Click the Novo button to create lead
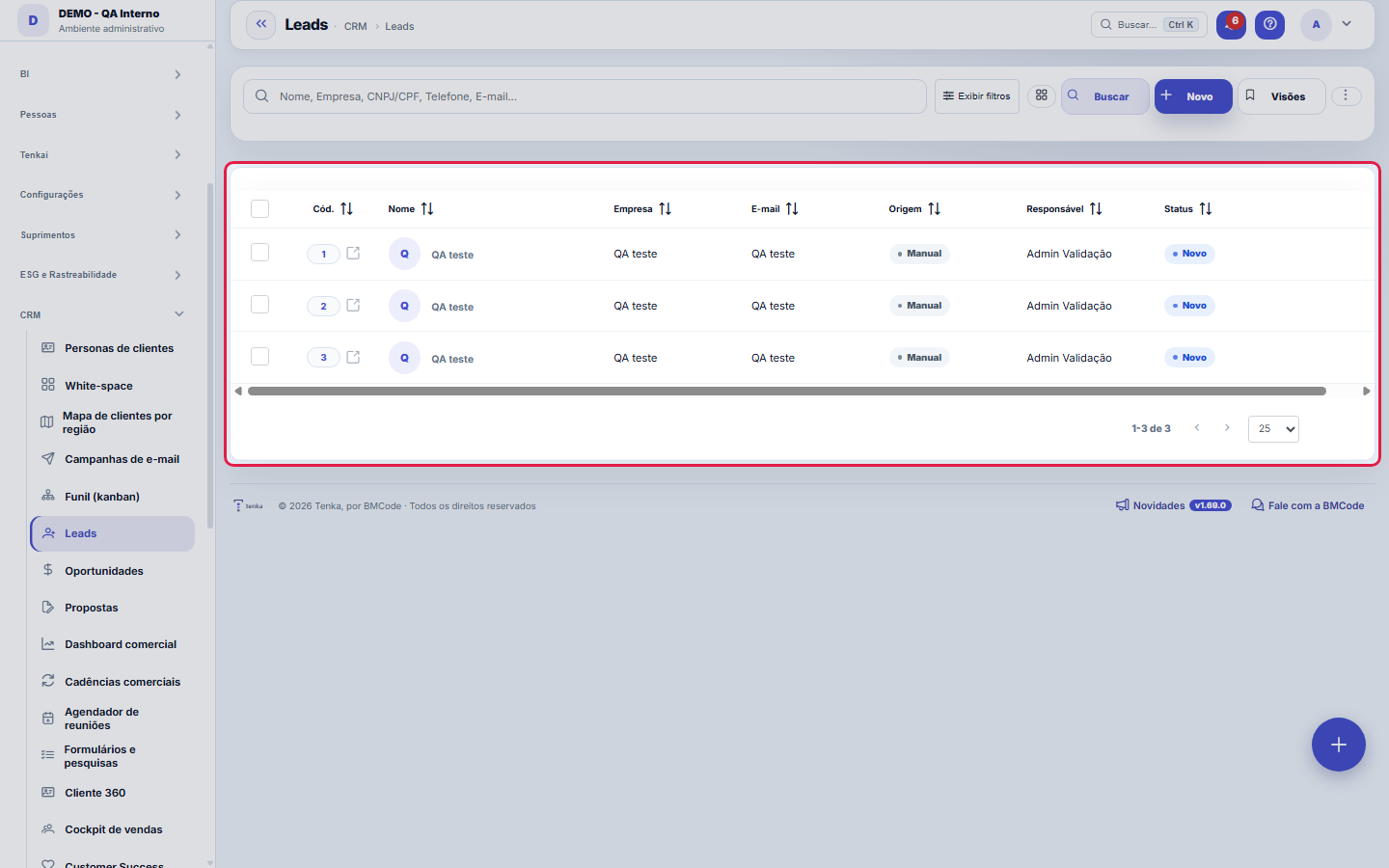 [1193, 95]
